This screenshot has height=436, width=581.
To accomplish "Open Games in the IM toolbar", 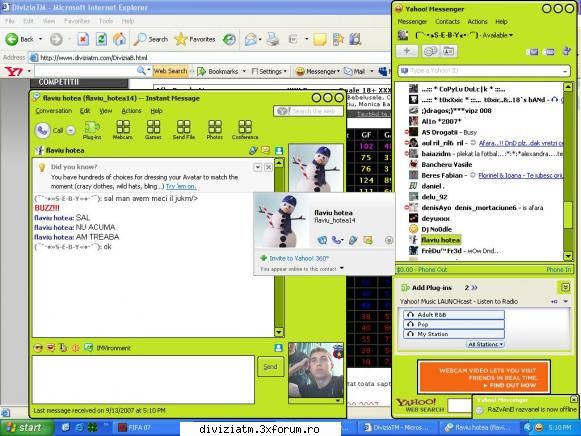I will [153, 130].
